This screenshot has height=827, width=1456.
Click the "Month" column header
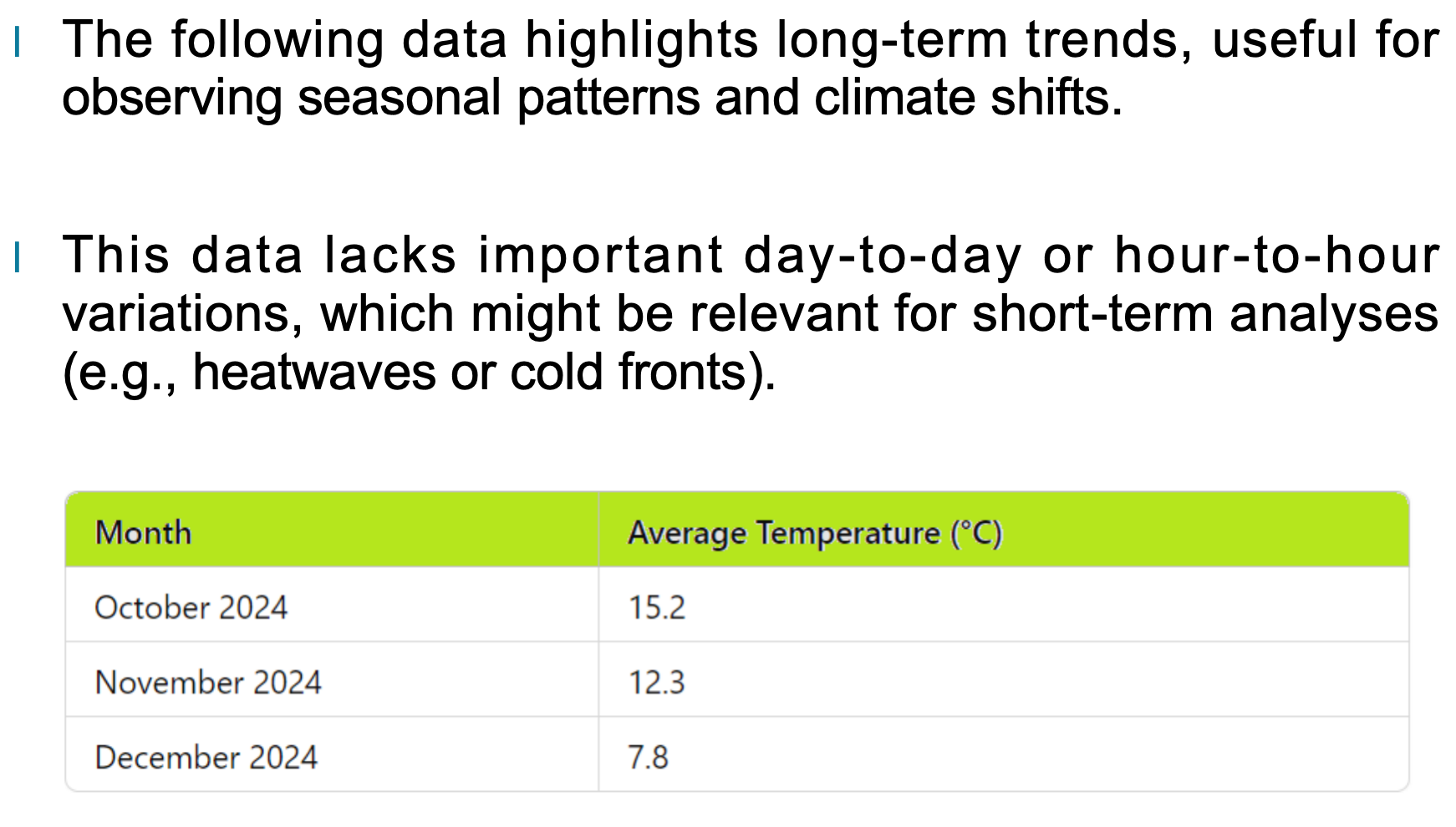coord(143,532)
